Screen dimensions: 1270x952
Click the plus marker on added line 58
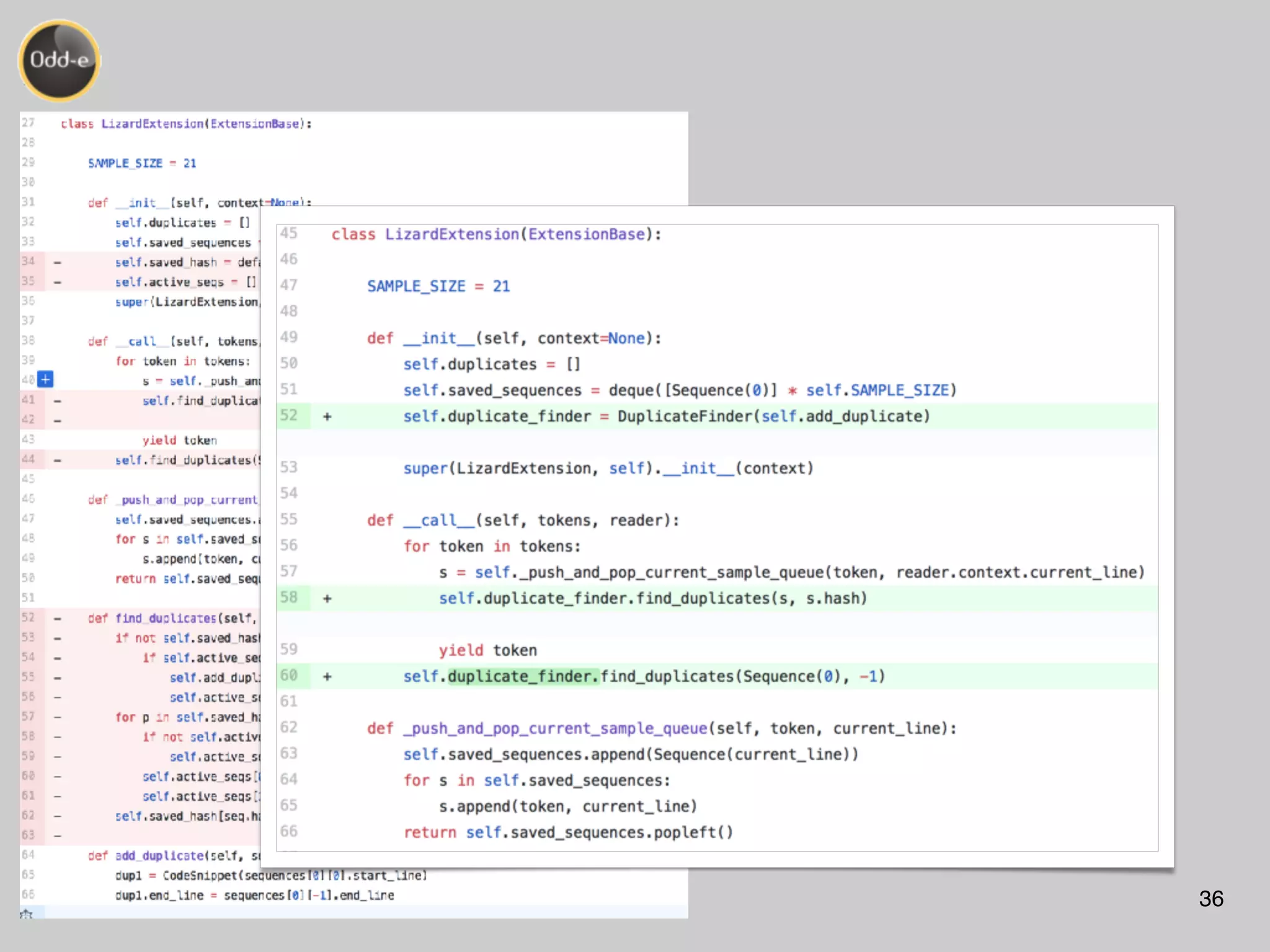(x=327, y=599)
